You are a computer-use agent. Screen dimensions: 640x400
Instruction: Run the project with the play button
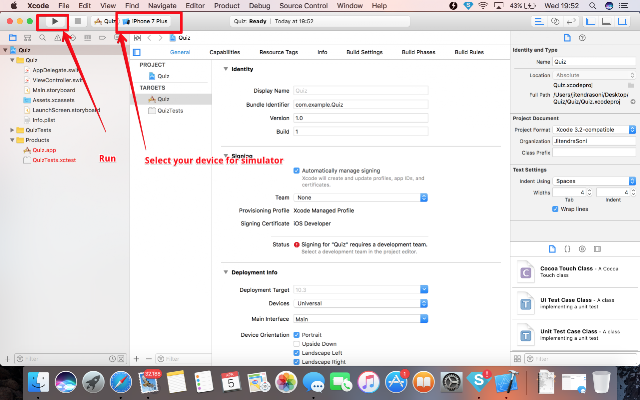(x=55, y=21)
